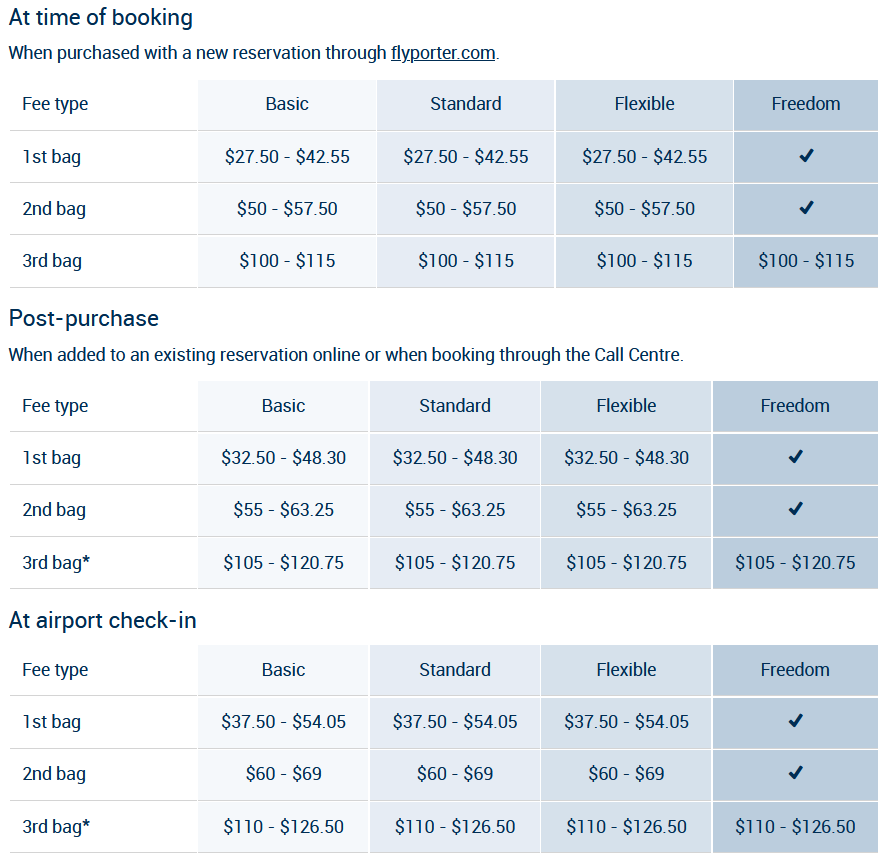Click Freedom 1st bag checkmark under time of booking

tap(806, 156)
